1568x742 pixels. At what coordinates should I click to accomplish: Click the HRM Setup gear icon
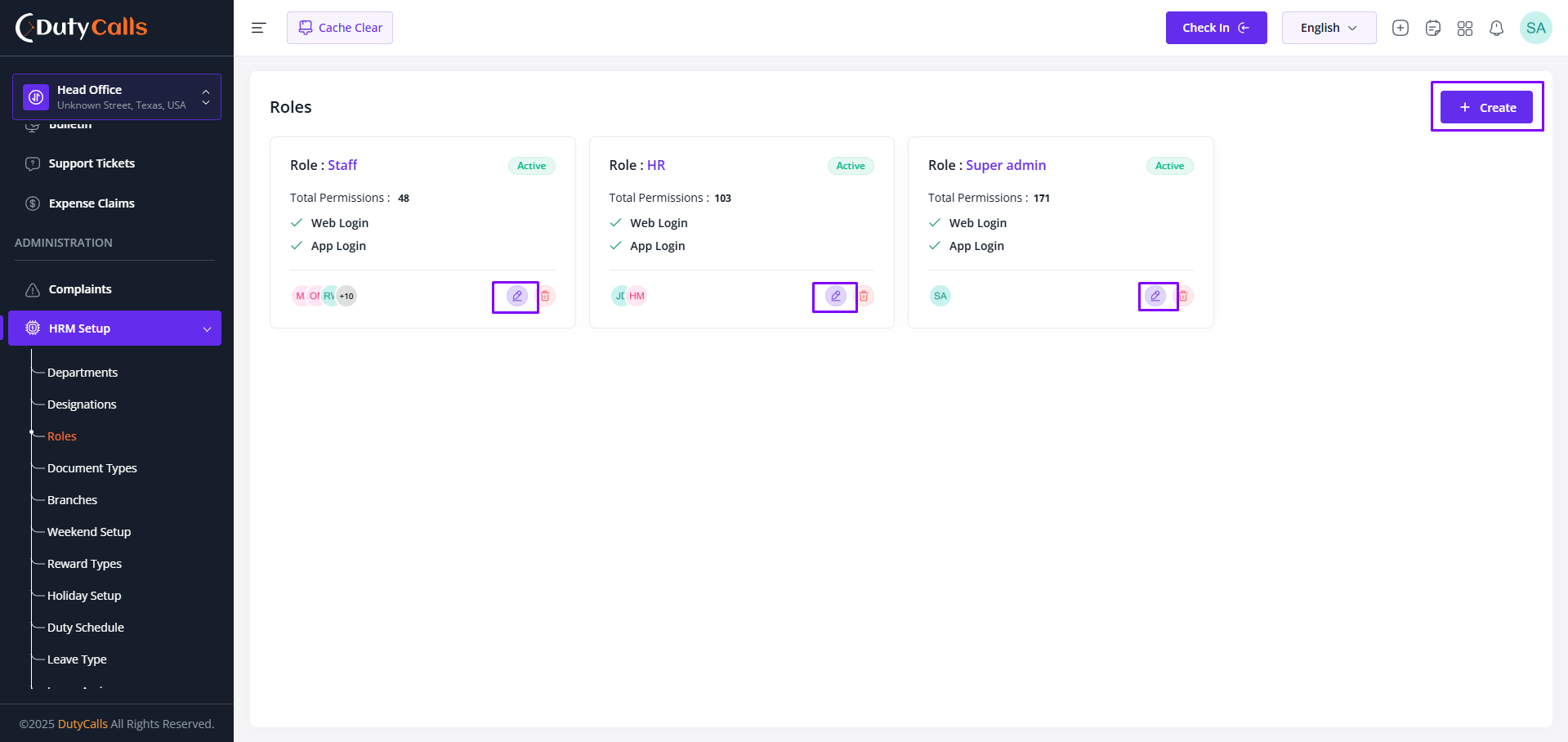point(33,328)
